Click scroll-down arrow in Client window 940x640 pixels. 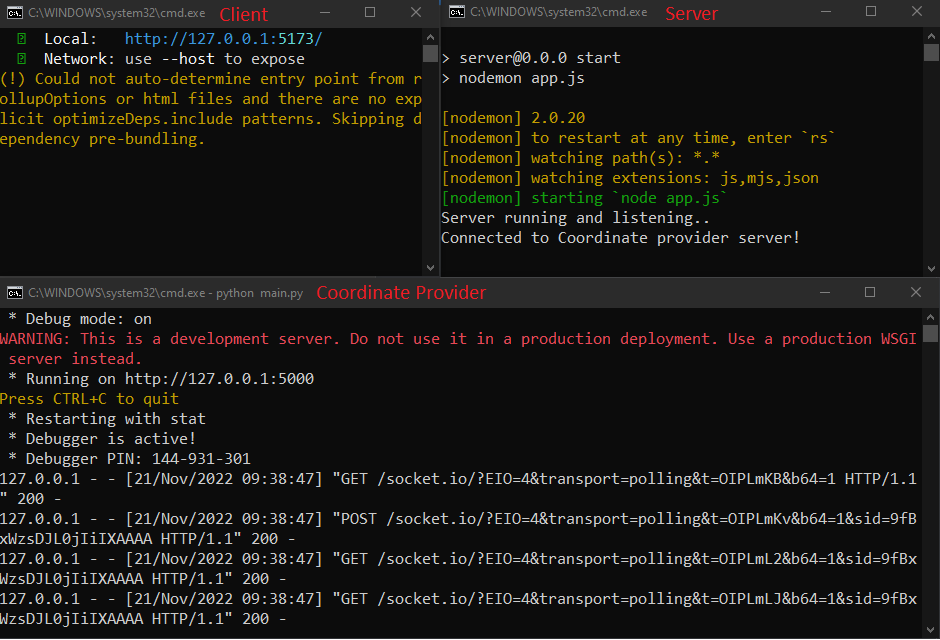coord(430,268)
